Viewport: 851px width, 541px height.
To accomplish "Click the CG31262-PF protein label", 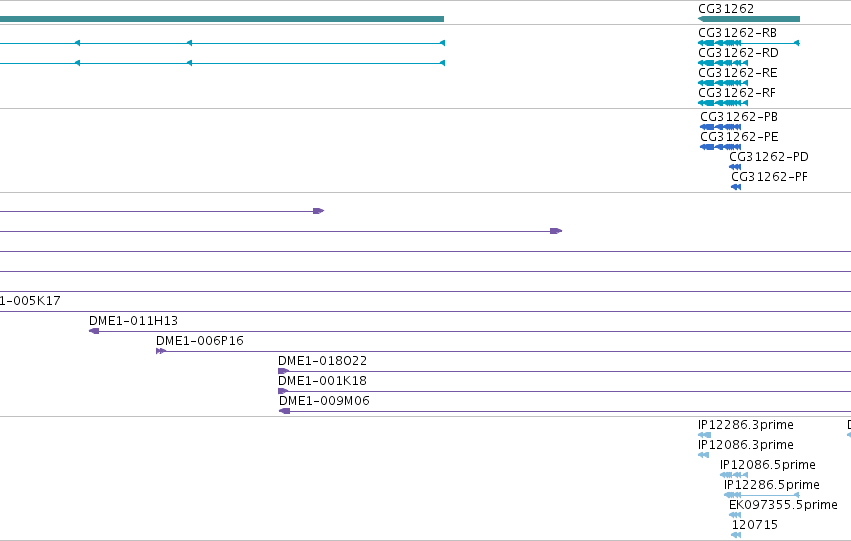I will pyautogui.click(x=770, y=177).
